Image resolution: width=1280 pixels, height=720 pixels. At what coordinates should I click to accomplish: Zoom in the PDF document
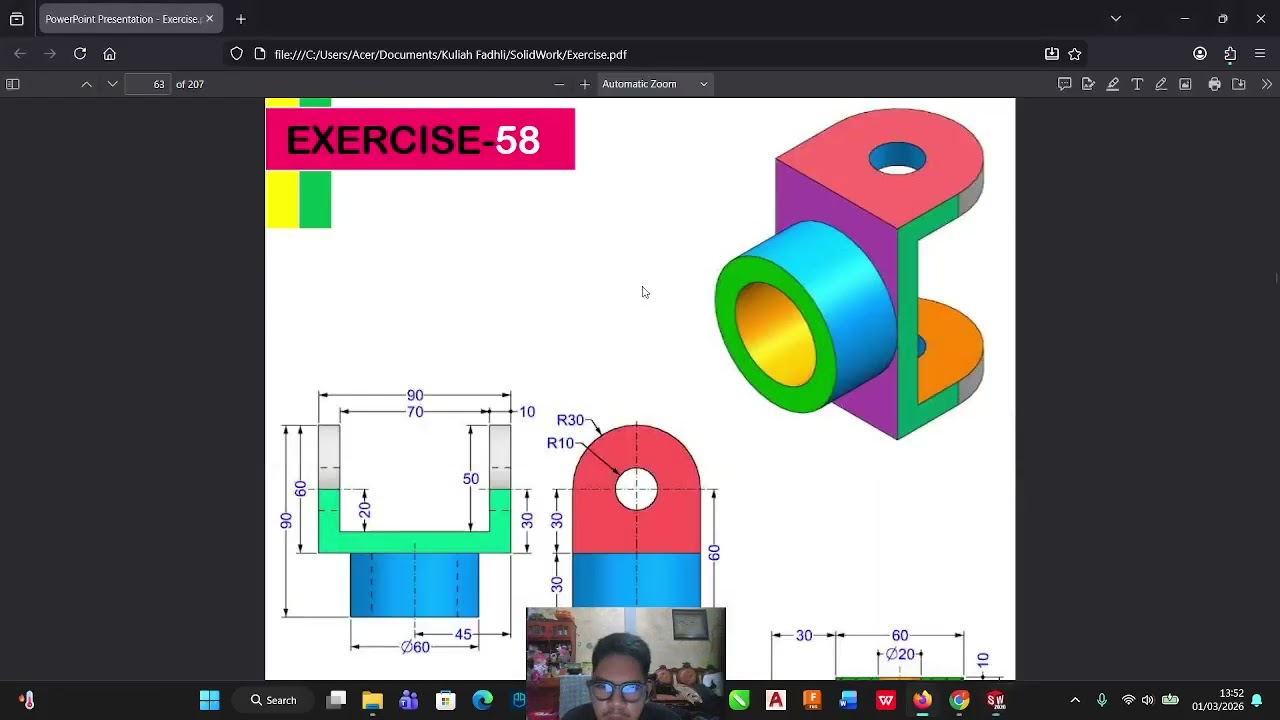point(585,84)
